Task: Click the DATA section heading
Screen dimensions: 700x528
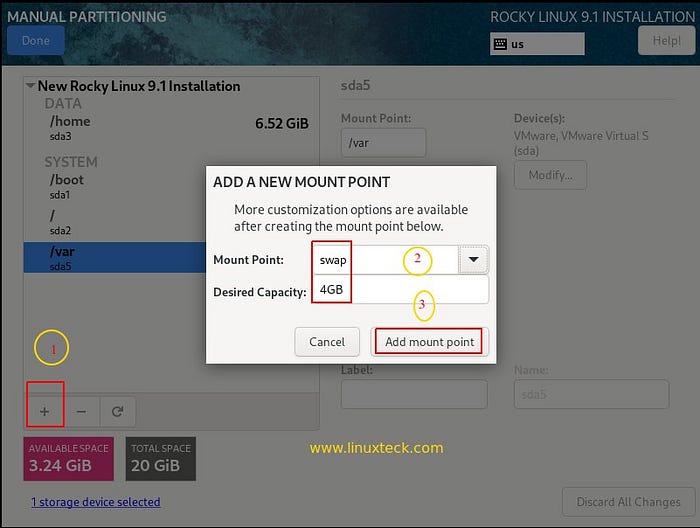Action: (63, 104)
